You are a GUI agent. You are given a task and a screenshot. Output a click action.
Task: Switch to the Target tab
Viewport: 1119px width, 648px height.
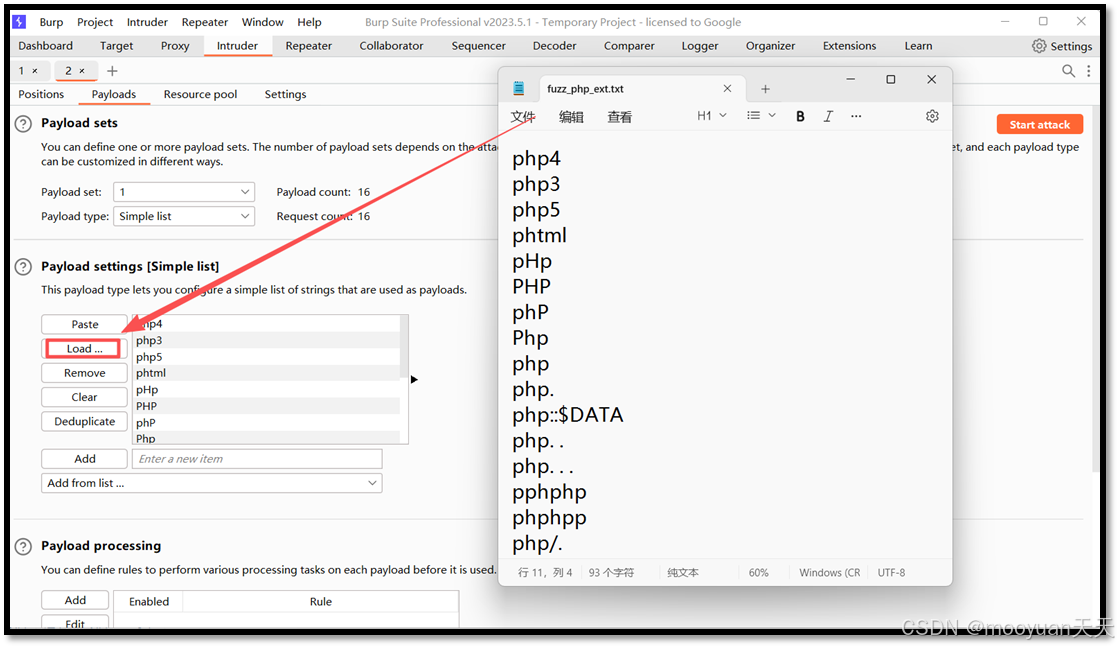(x=116, y=46)
